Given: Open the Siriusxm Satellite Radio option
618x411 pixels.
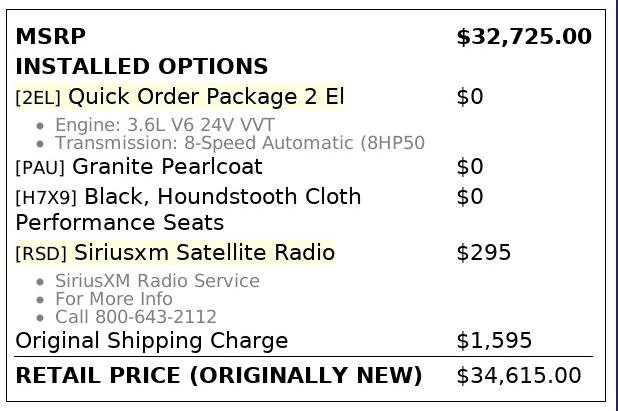Looking at the screenshot, I should coord(204,253).
